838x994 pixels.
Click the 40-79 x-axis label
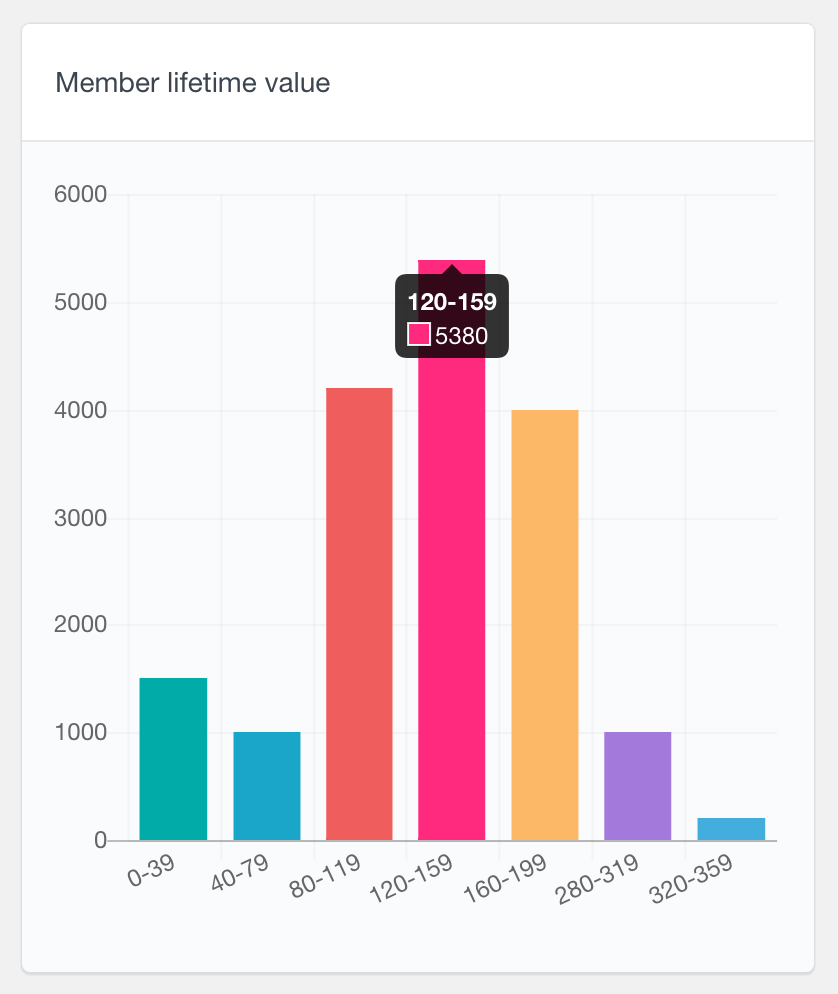240,872
